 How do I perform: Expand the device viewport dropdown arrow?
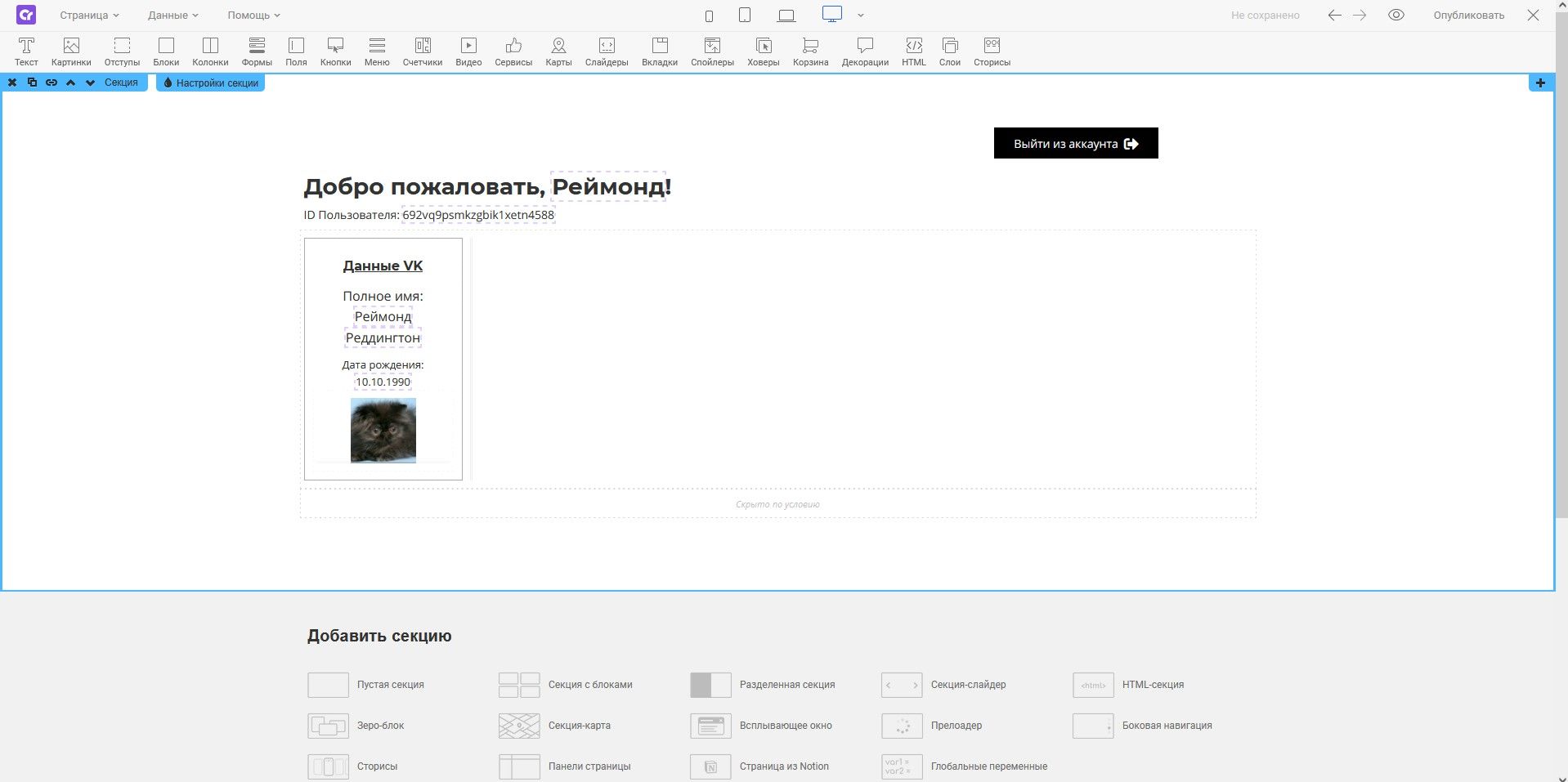click(861, 16)
